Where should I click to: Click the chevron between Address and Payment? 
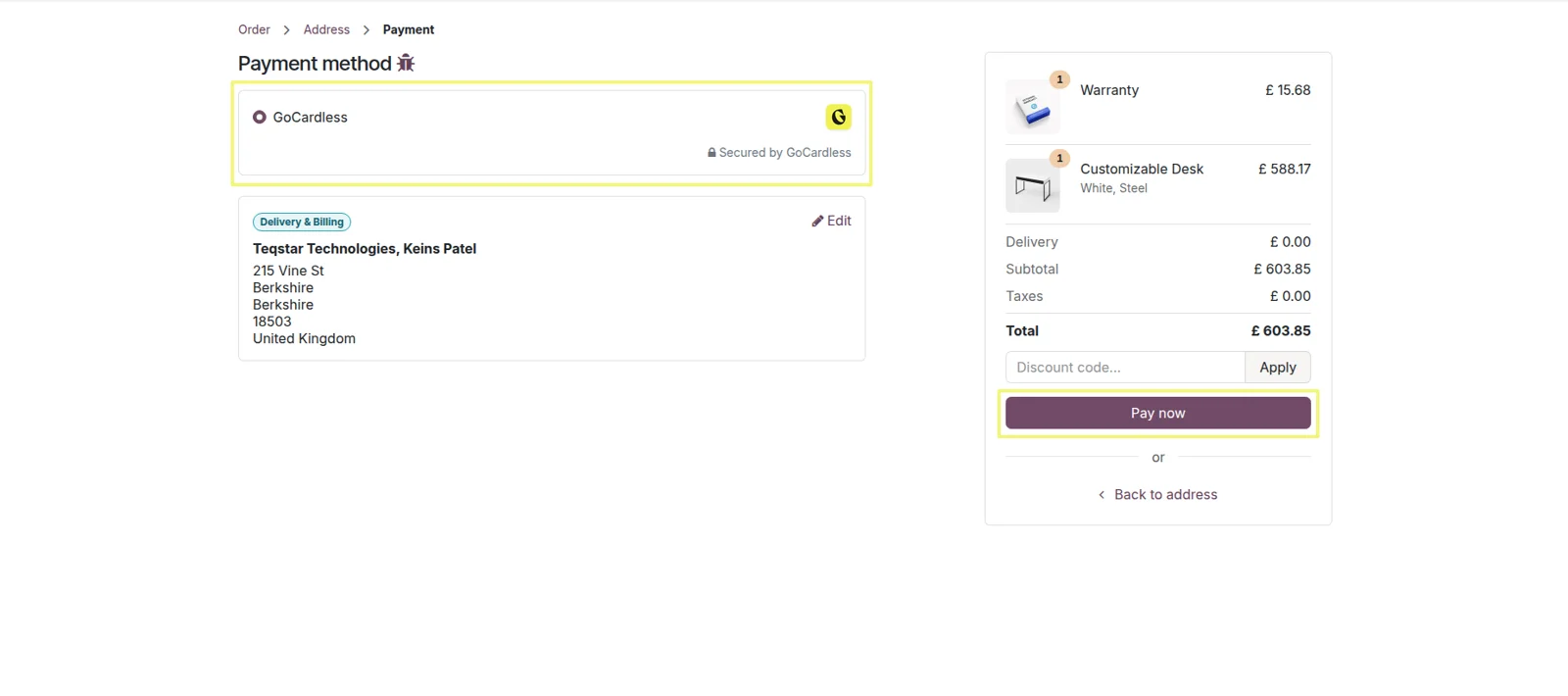(x=367, y=30)
